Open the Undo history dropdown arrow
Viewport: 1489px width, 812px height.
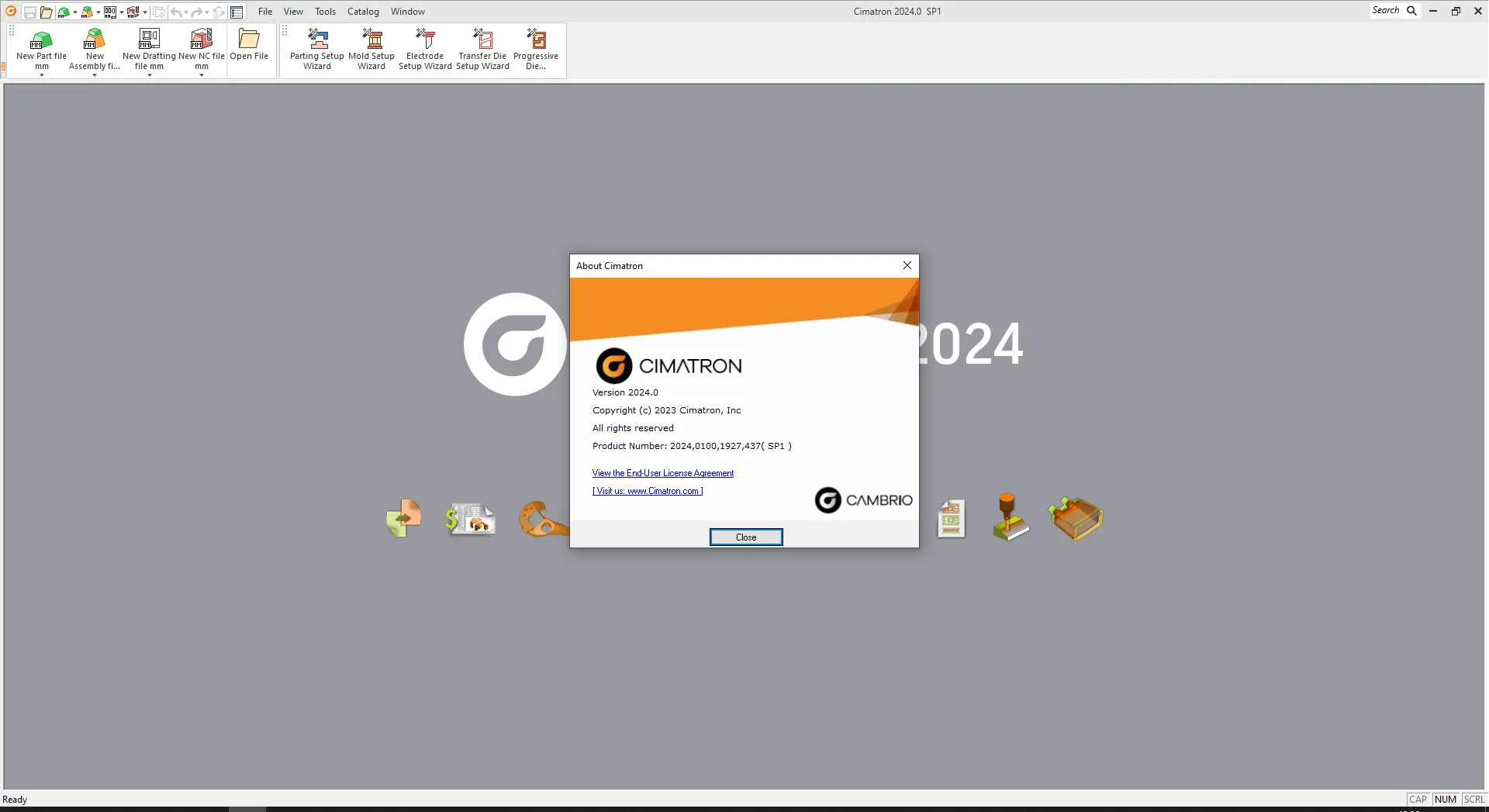pyautogui.click(x=186, y=12)
